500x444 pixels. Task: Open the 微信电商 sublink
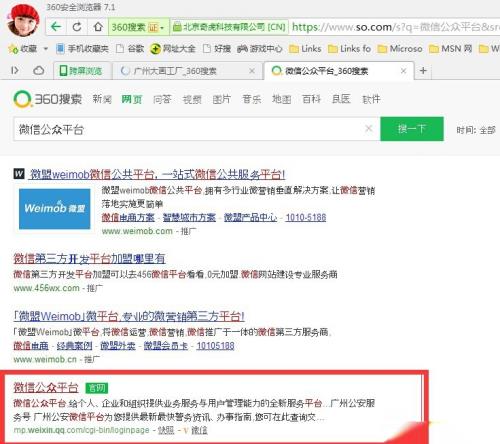pyautogui.click(x=31, y=346)
